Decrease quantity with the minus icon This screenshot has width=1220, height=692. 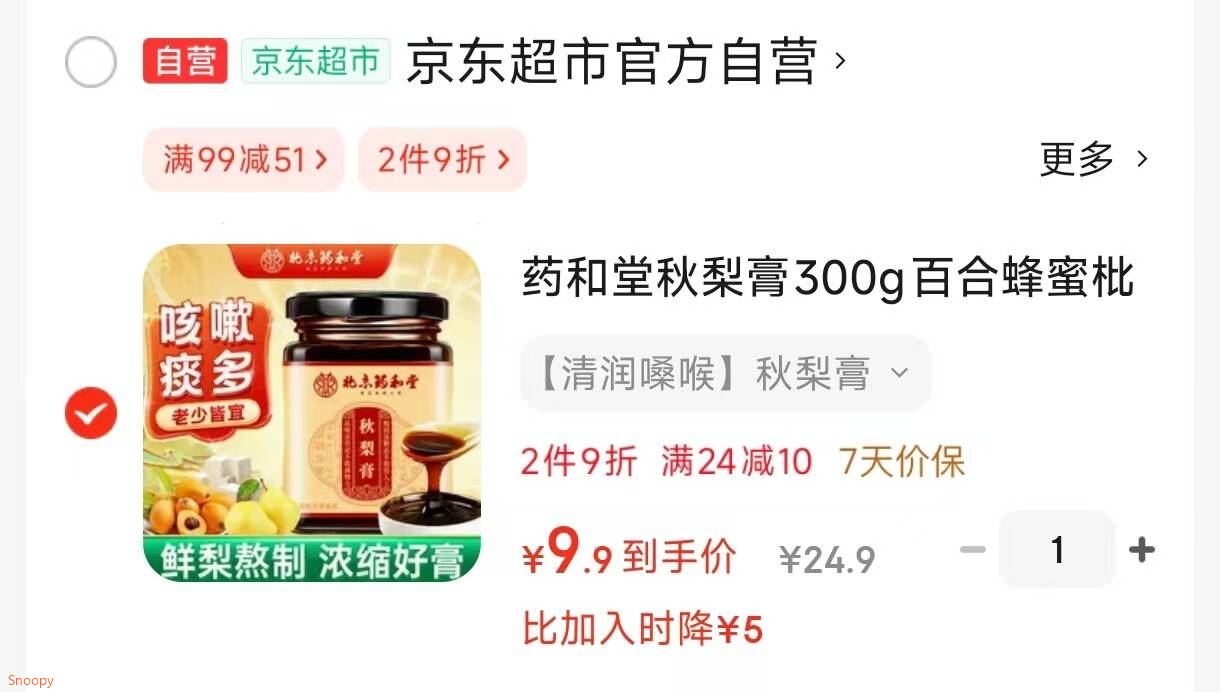pyautogui.click(x=973, y=549)
